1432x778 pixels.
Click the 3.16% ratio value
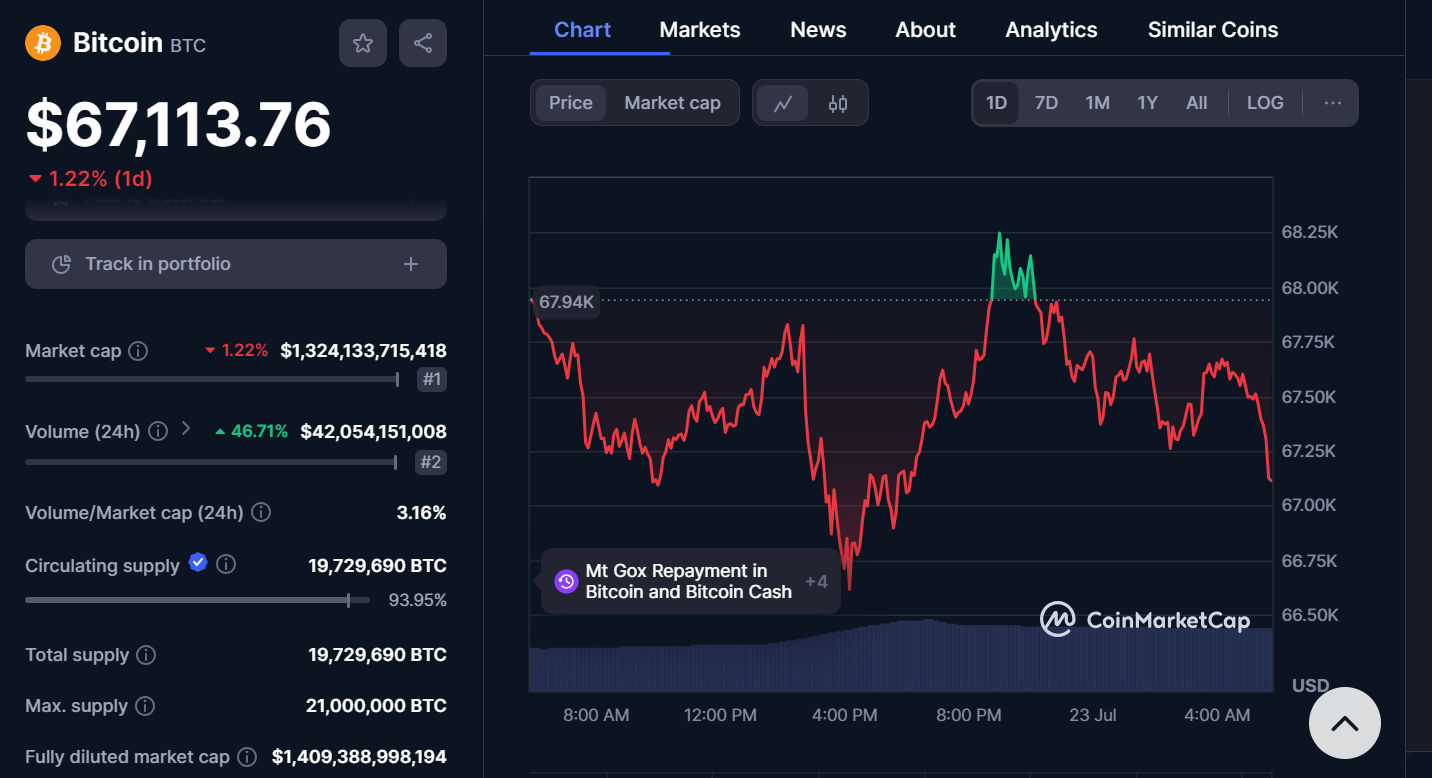[421, 512]
